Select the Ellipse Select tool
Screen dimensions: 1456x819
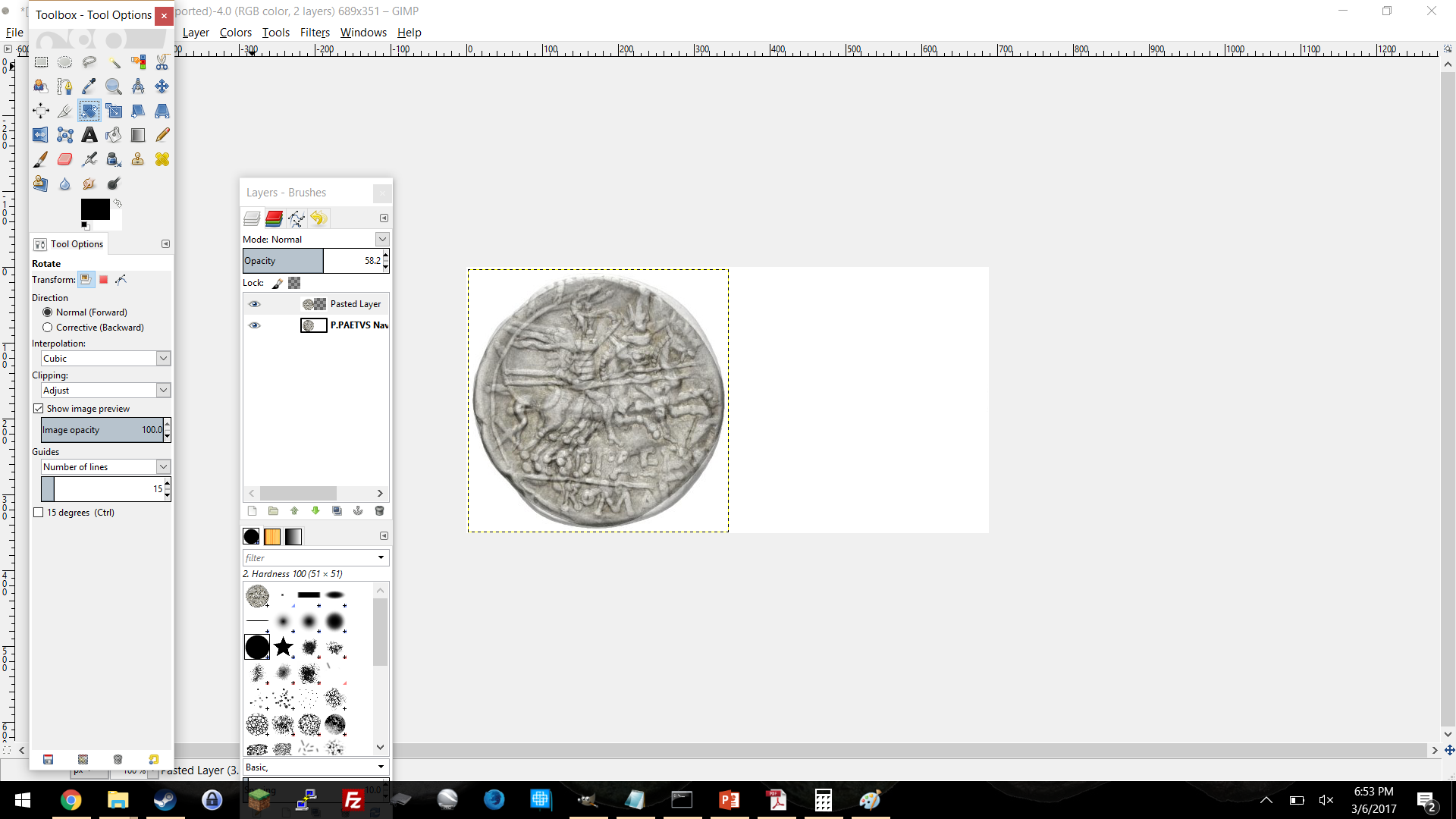pyautogui.click(x=65, y=62)
